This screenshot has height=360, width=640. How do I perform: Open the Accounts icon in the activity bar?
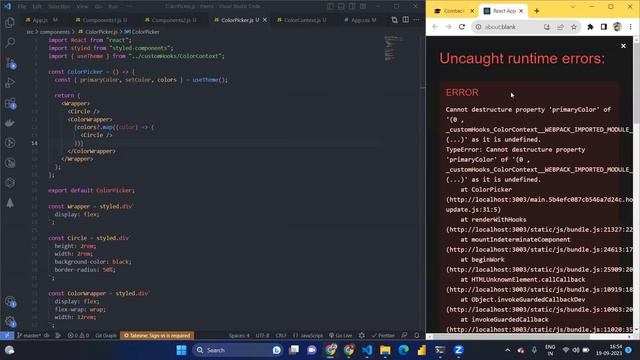(x=10, y=302)
